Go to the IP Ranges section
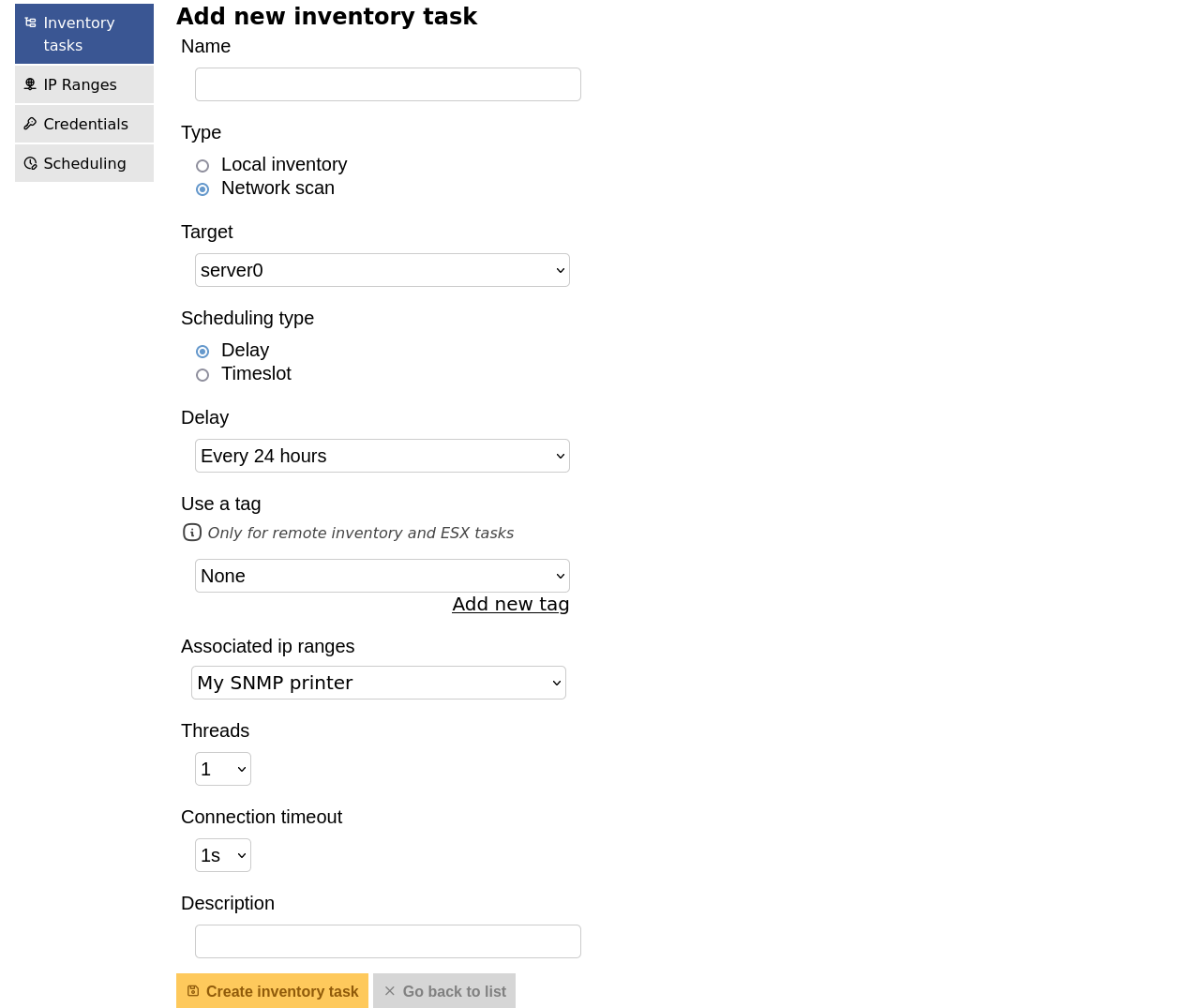Viewport: 1200px width, 1008px height. point(84,84)
